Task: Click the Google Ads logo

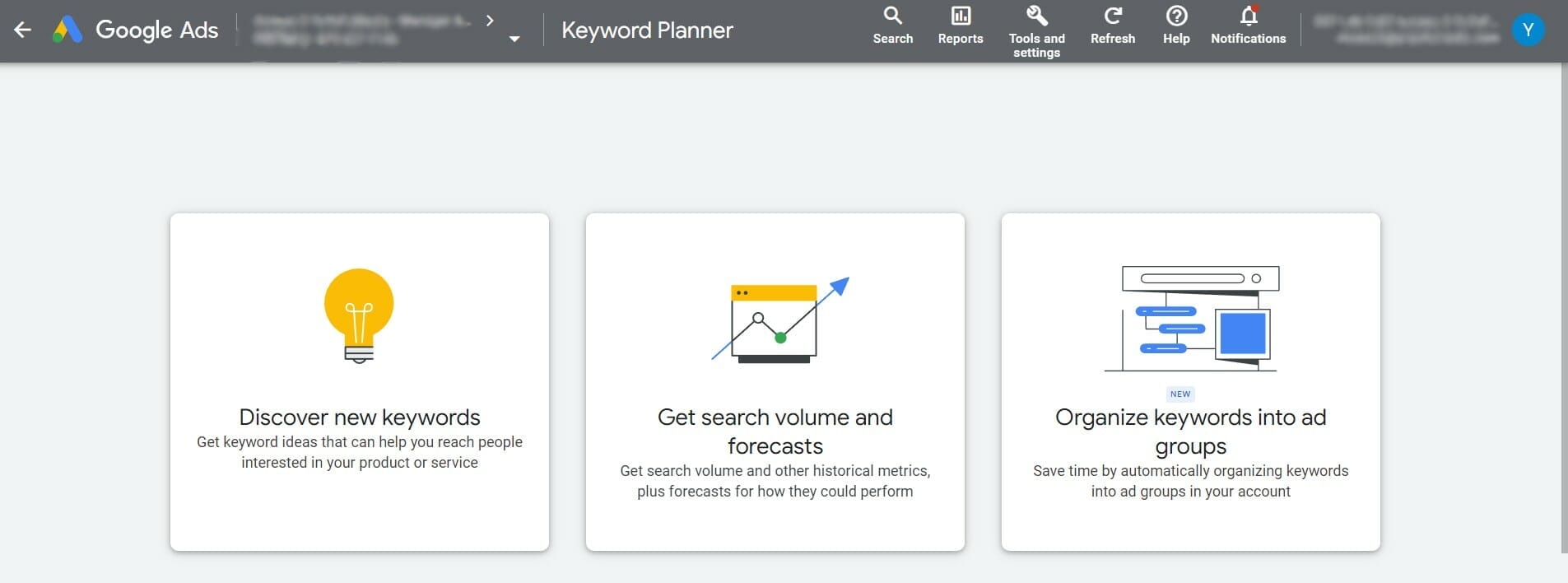Action: click(x=134, y=30)
